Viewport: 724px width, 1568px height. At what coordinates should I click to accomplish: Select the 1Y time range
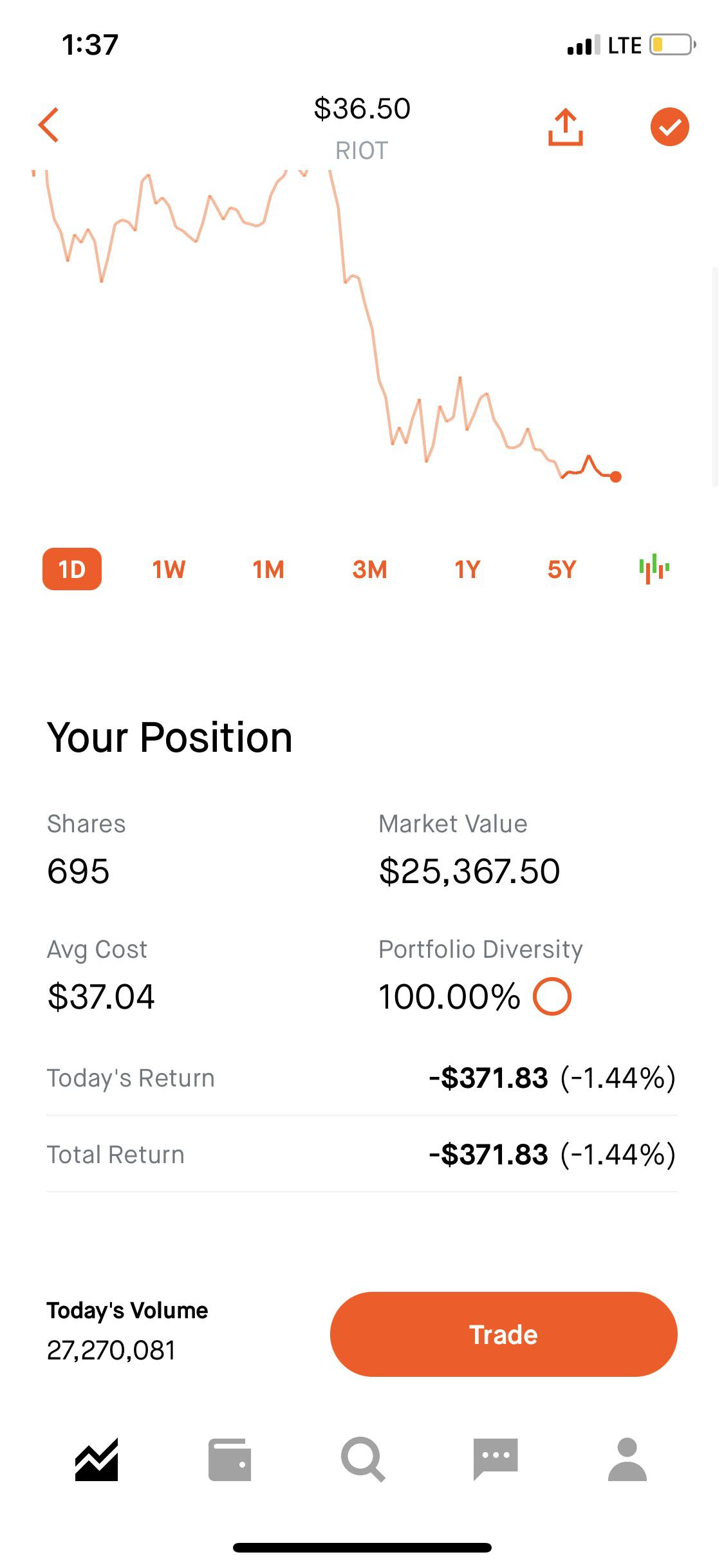(x=467, y=569)
